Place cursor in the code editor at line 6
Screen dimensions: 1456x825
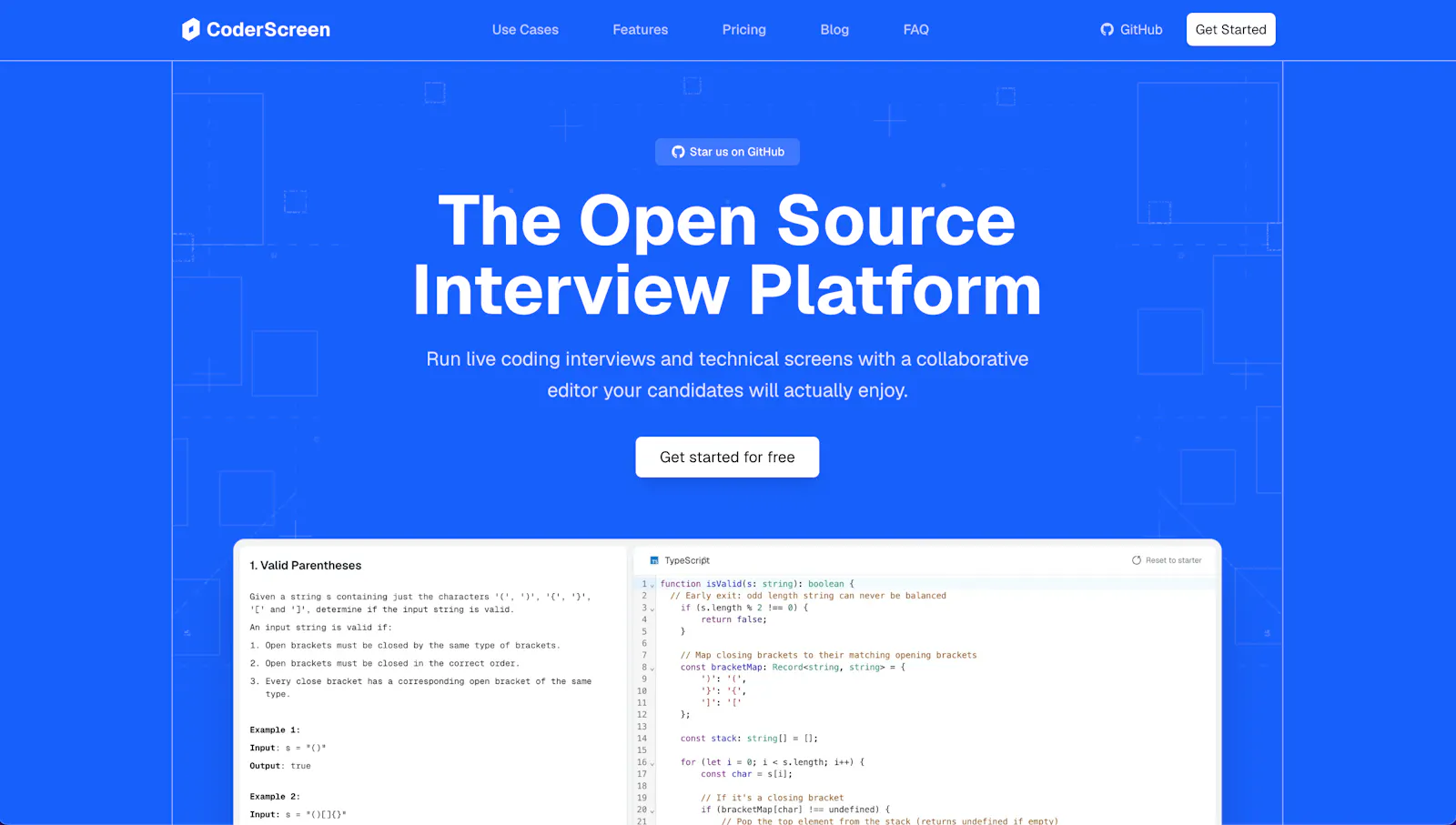[x=935, y=643]
